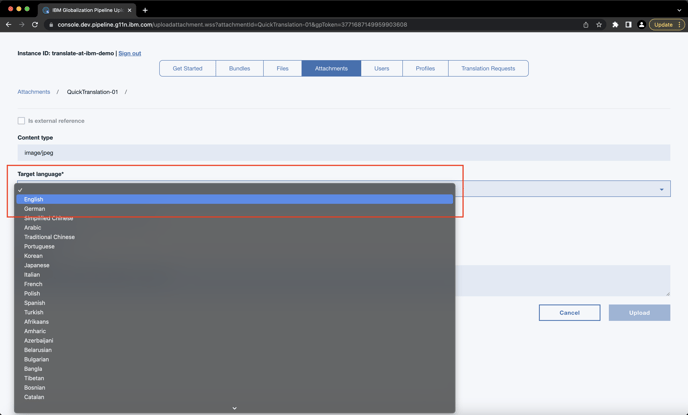Select French as target language
Viewport: 688px width, 415px height.
pos(235,284)
